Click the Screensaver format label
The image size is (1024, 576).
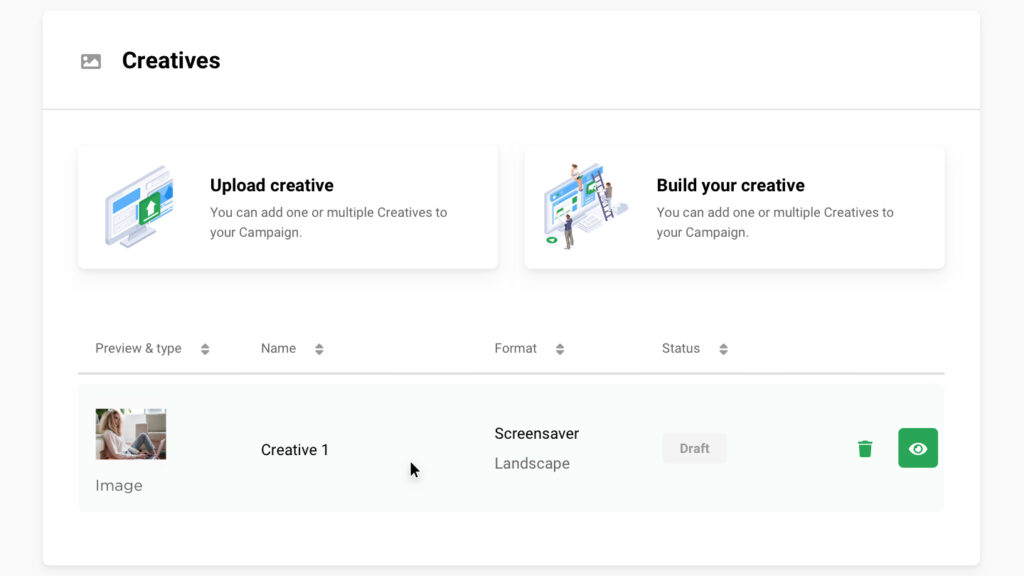click(536, 433)
